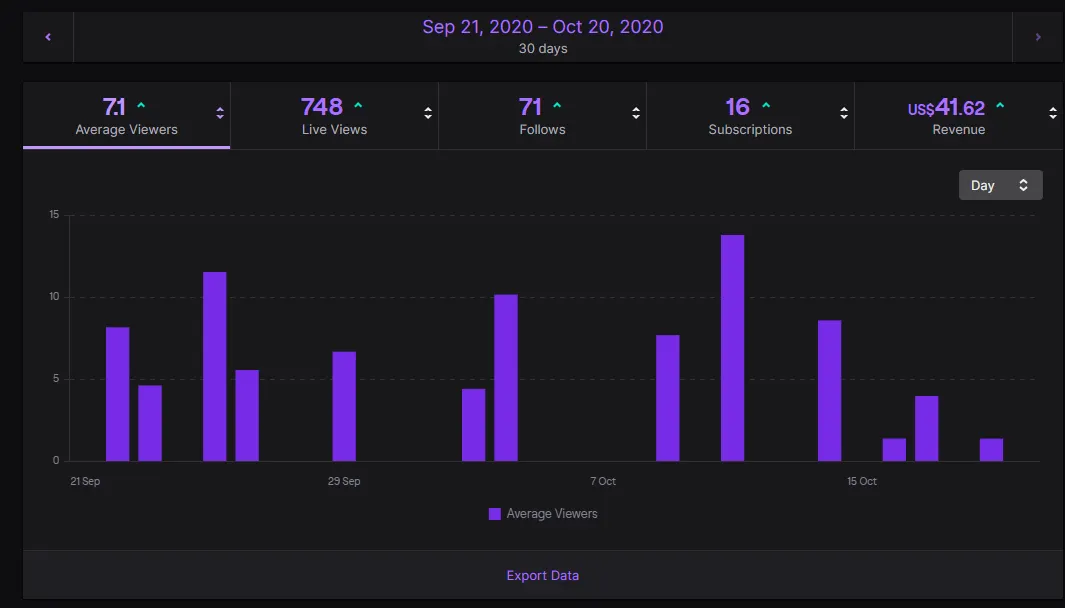Open the Sep 21 – Oct 20 date picker
The height and width of the screenshot is (608, 1065).
point(543,37)
